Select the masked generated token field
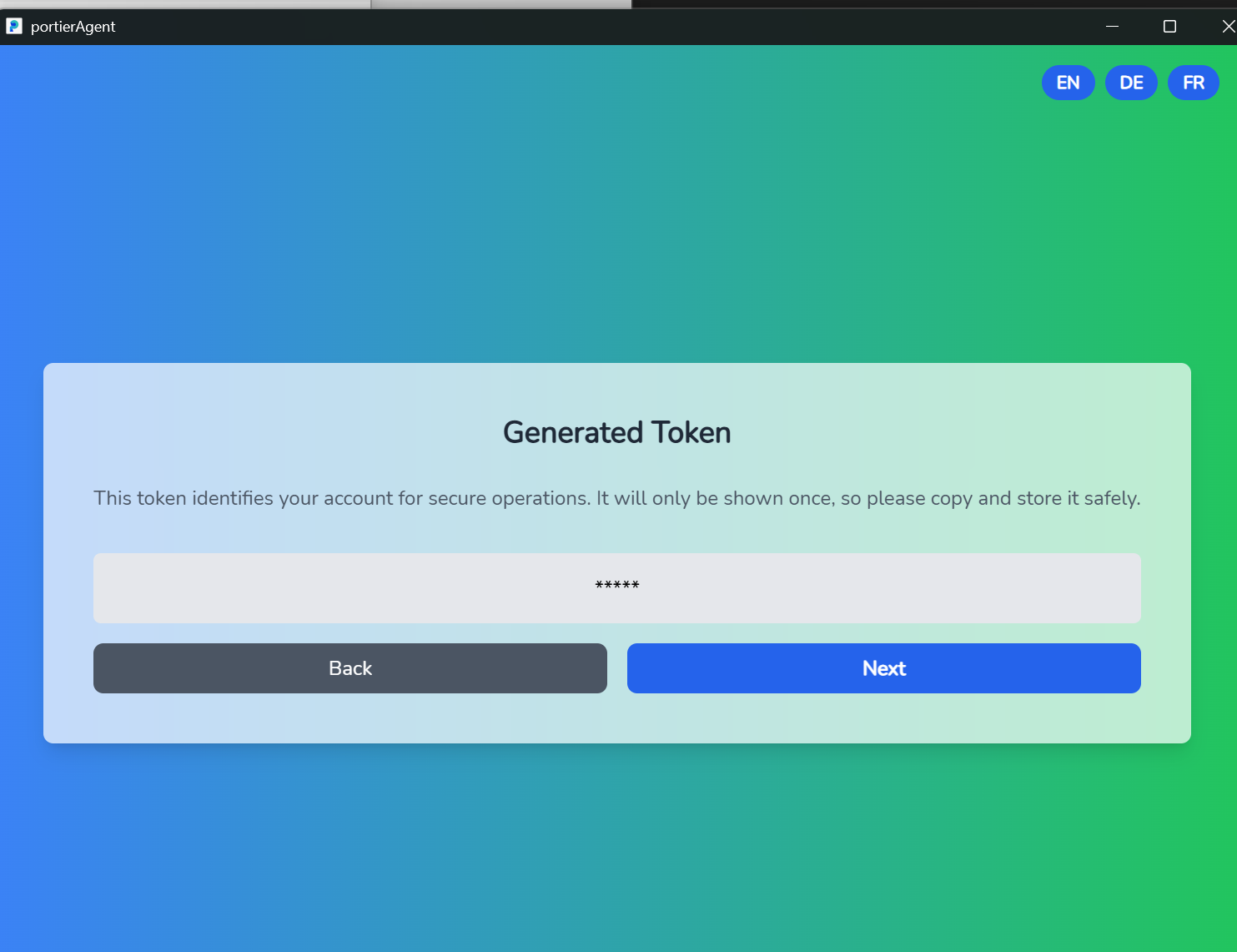1237x952 pixels. click(x=617, y=588)
